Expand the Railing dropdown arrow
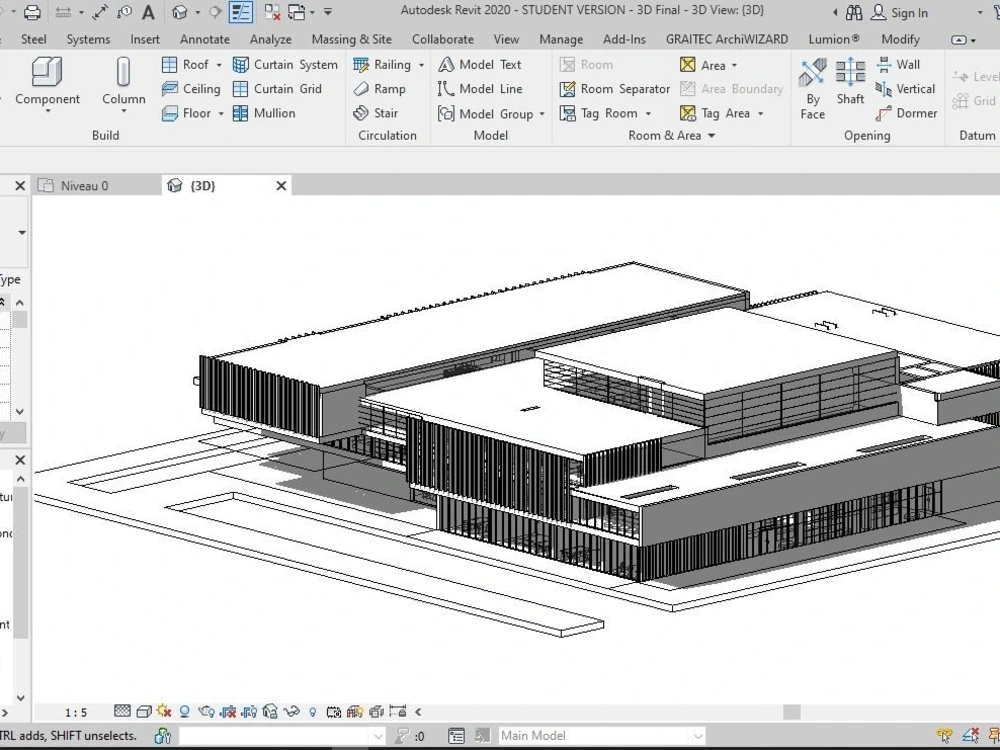Screen dimensions: 1000x750 coord(421,65)
